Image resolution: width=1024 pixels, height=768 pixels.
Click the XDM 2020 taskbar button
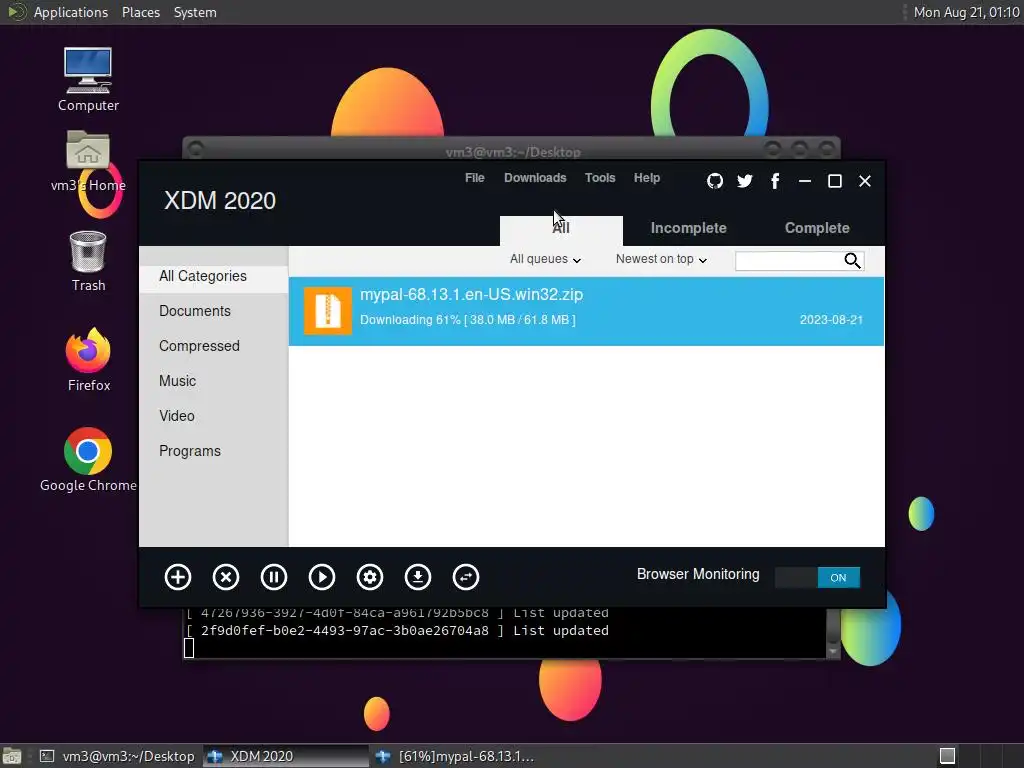pos(286,756)
